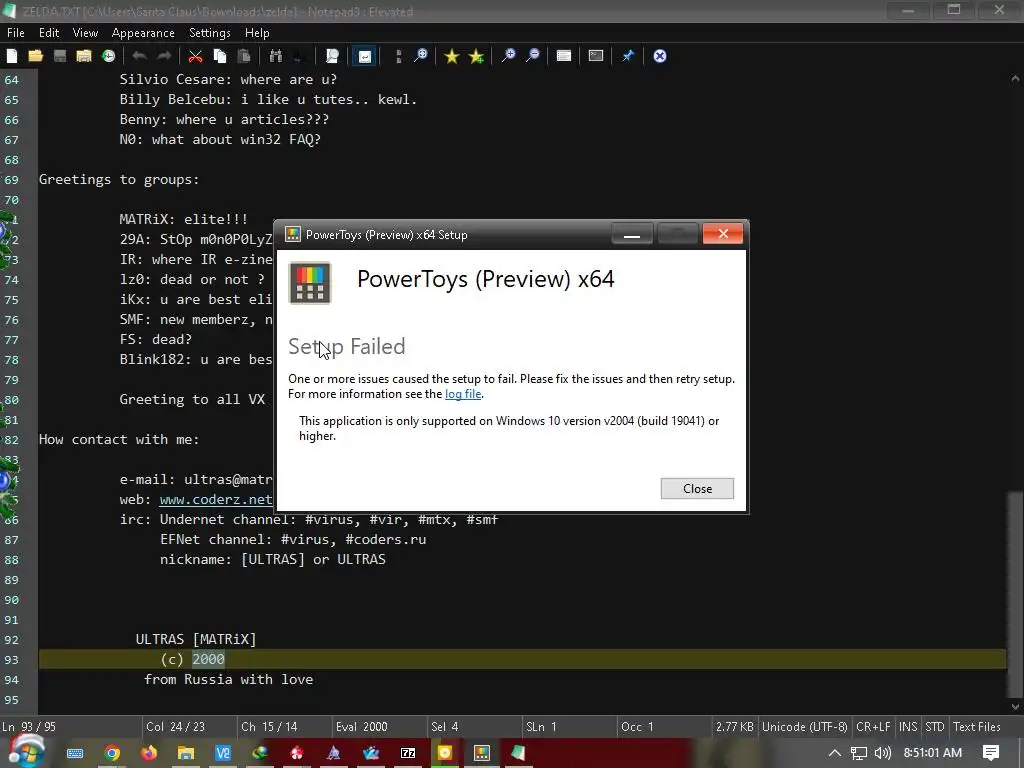This screenshot has width=1024, height=768.
Task: Click the www.coderz.net link in editor
Action: pyautogui.click(x=216, y=500)
